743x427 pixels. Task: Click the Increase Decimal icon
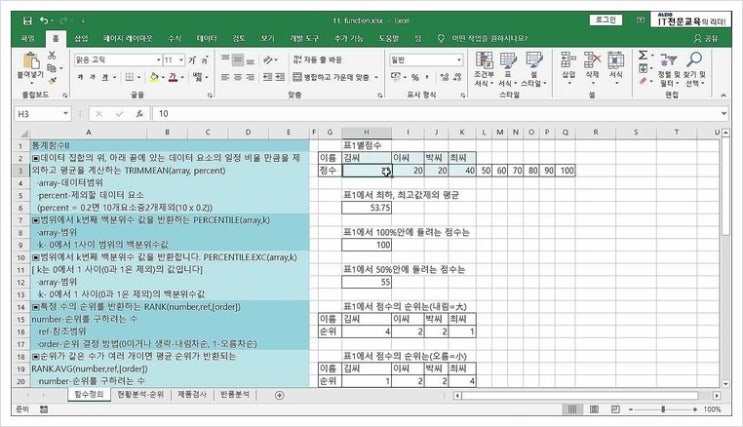tap(444, 77)
